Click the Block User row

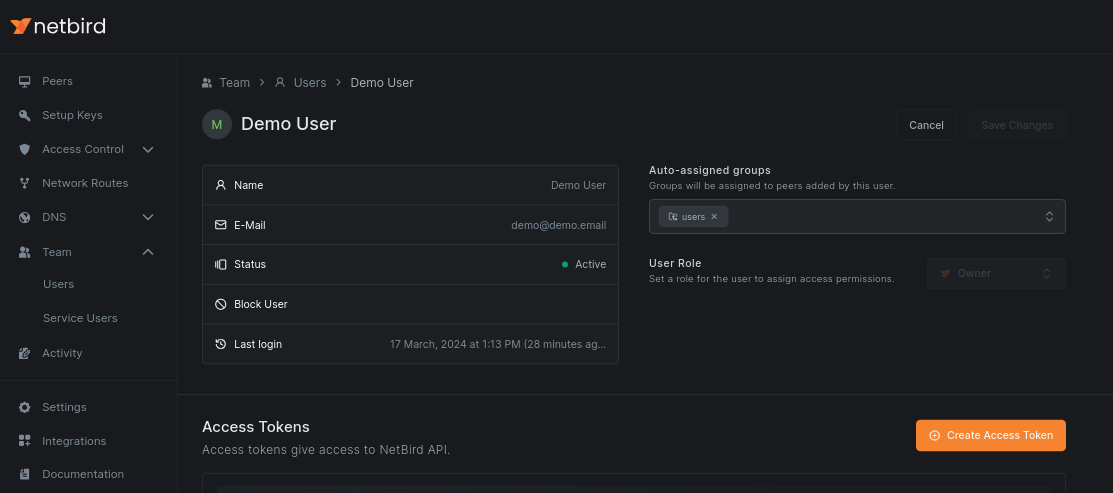pos(410,304)
